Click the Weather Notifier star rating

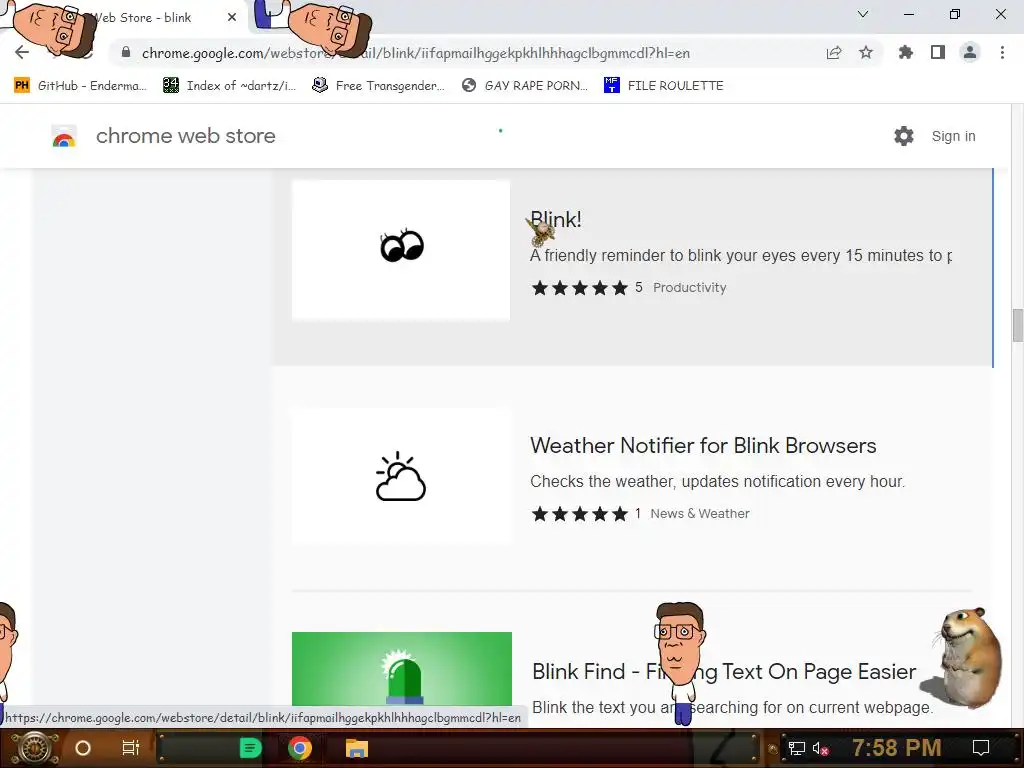[579, 513]
